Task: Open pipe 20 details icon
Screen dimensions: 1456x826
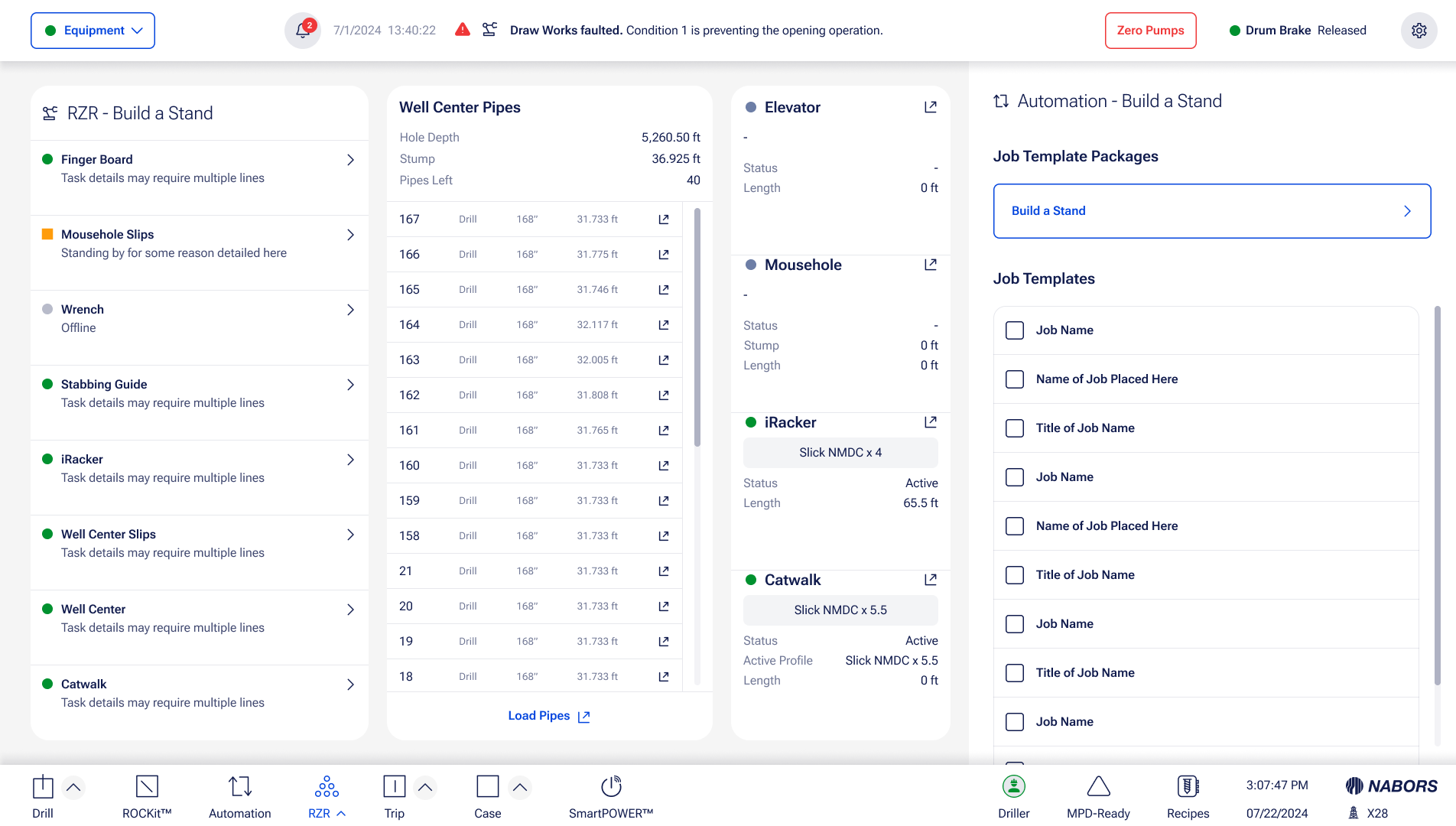Action: tap(664, 606)
